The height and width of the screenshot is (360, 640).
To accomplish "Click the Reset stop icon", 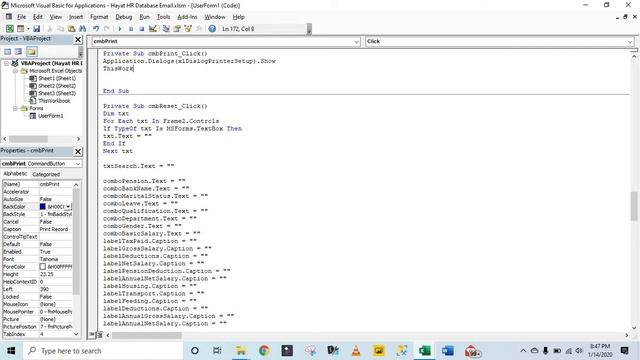I will 141,29.
